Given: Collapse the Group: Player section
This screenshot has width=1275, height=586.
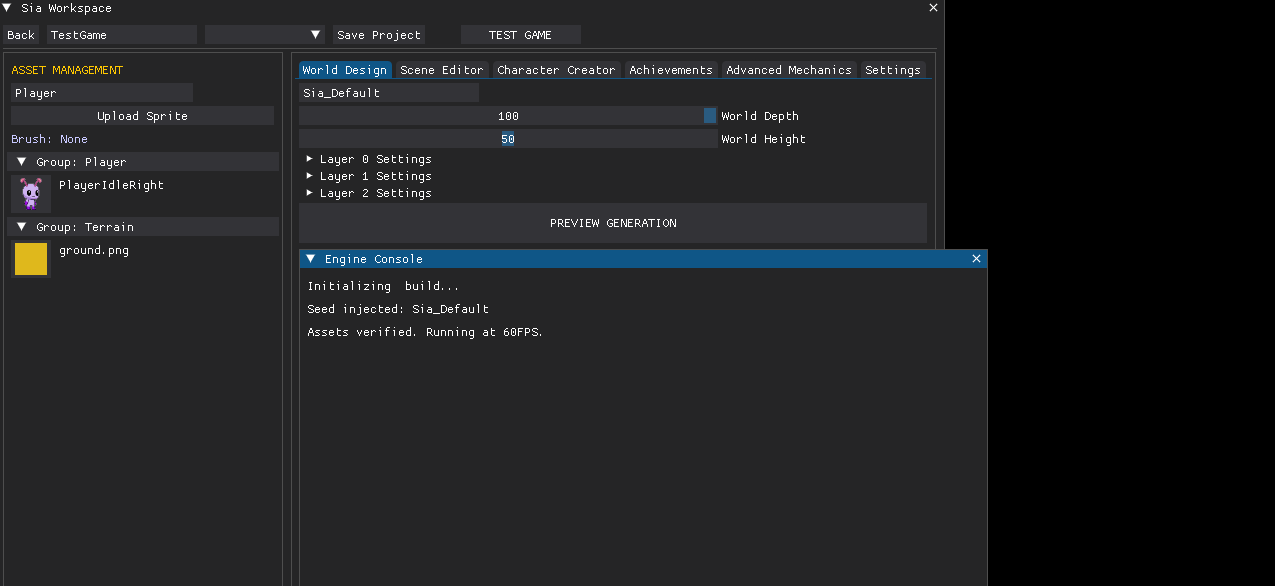Looking at the screenshot, I should (22, 162).
